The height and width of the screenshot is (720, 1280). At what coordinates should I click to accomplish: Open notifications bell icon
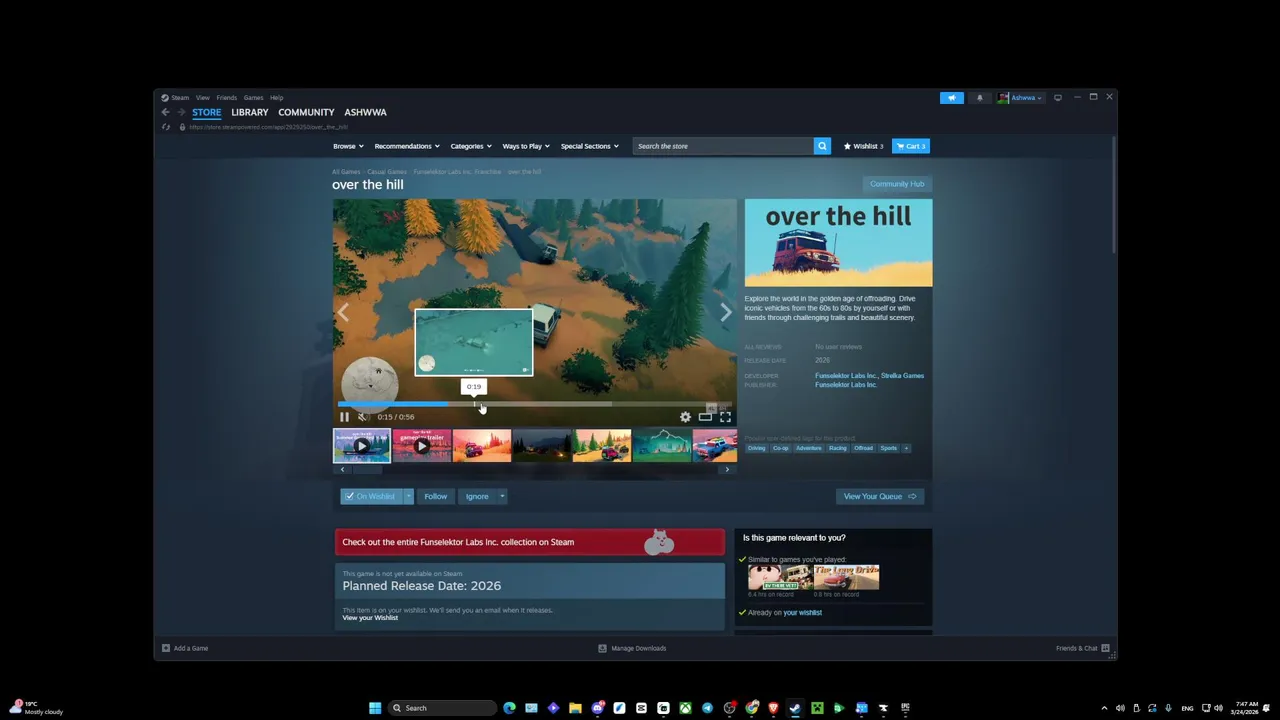coord(980,97)
